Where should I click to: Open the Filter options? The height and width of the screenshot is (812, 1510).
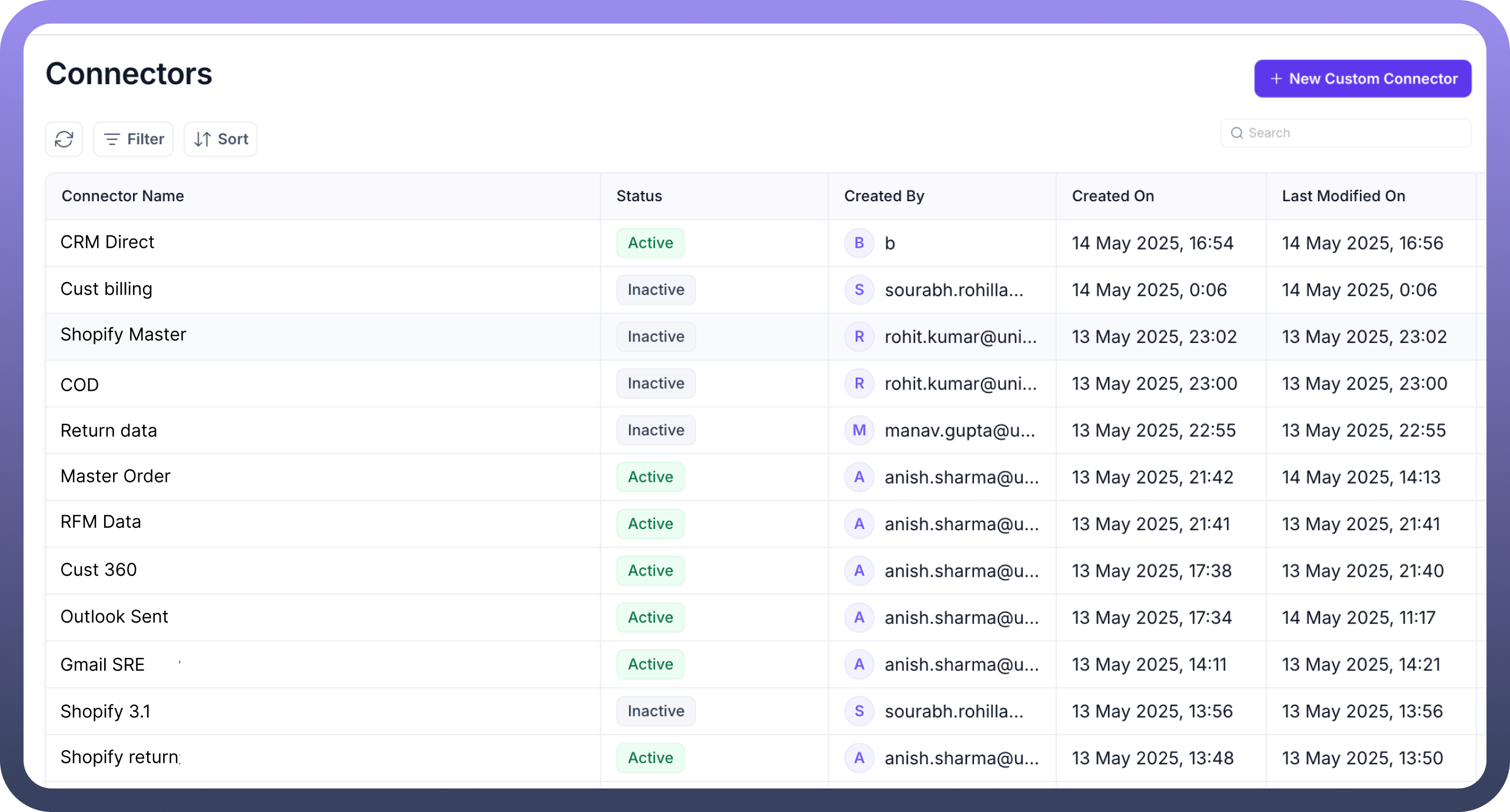coord(134,139)
